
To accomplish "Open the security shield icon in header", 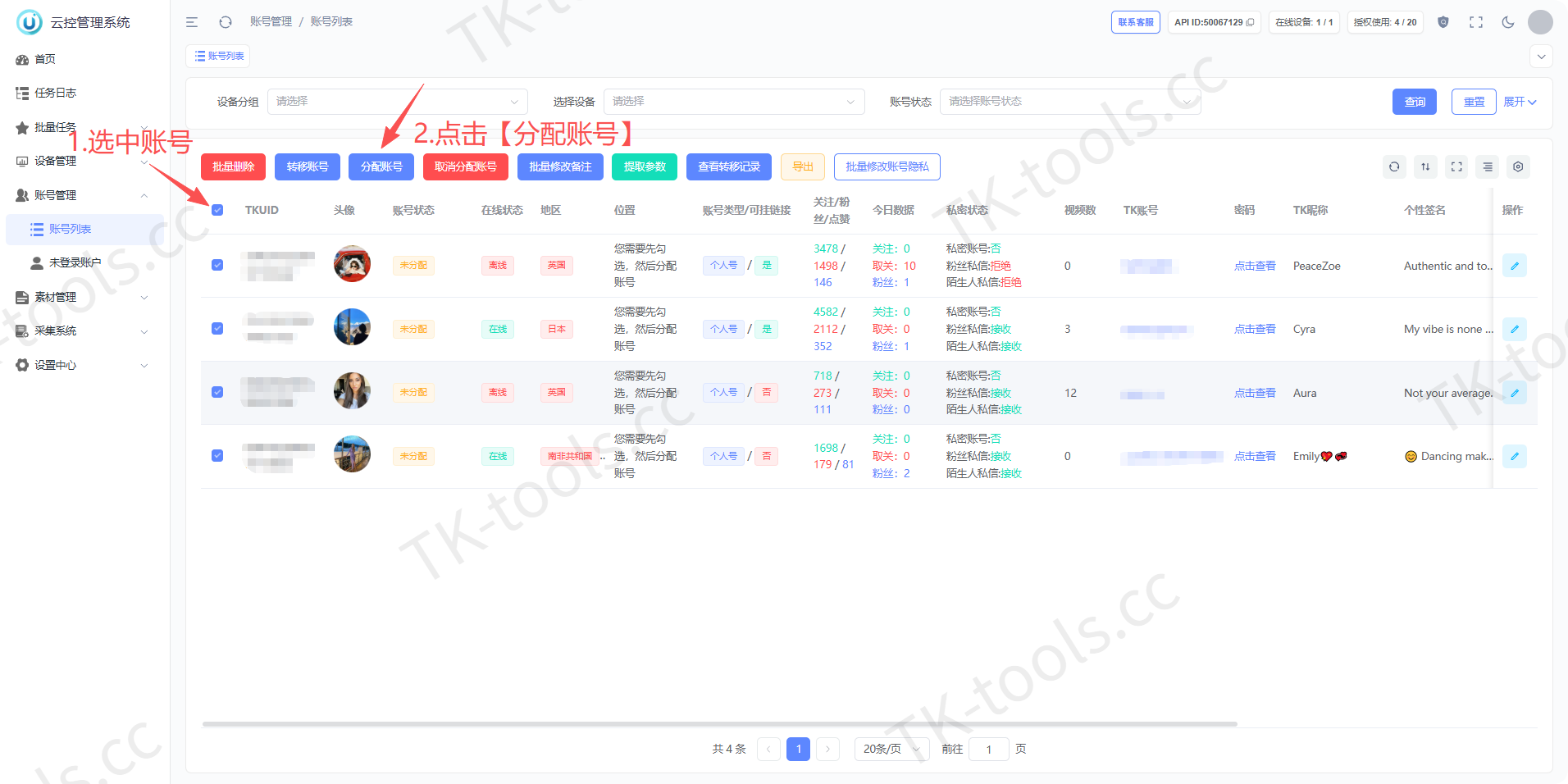I will point(1443,22).
